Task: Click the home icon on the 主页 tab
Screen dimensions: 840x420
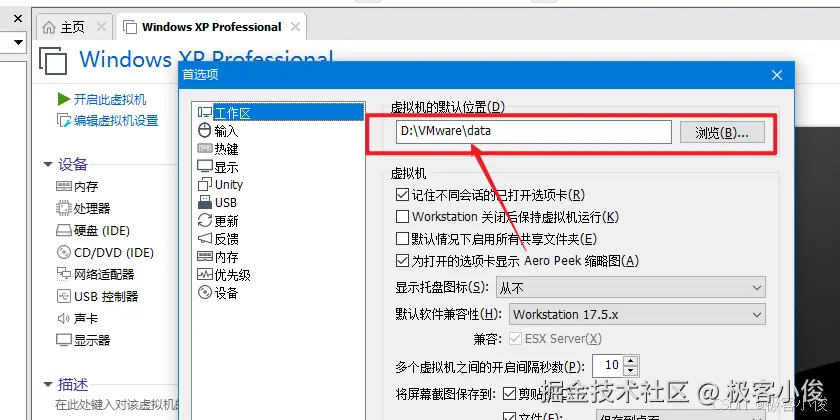Action: coord(49,27)
